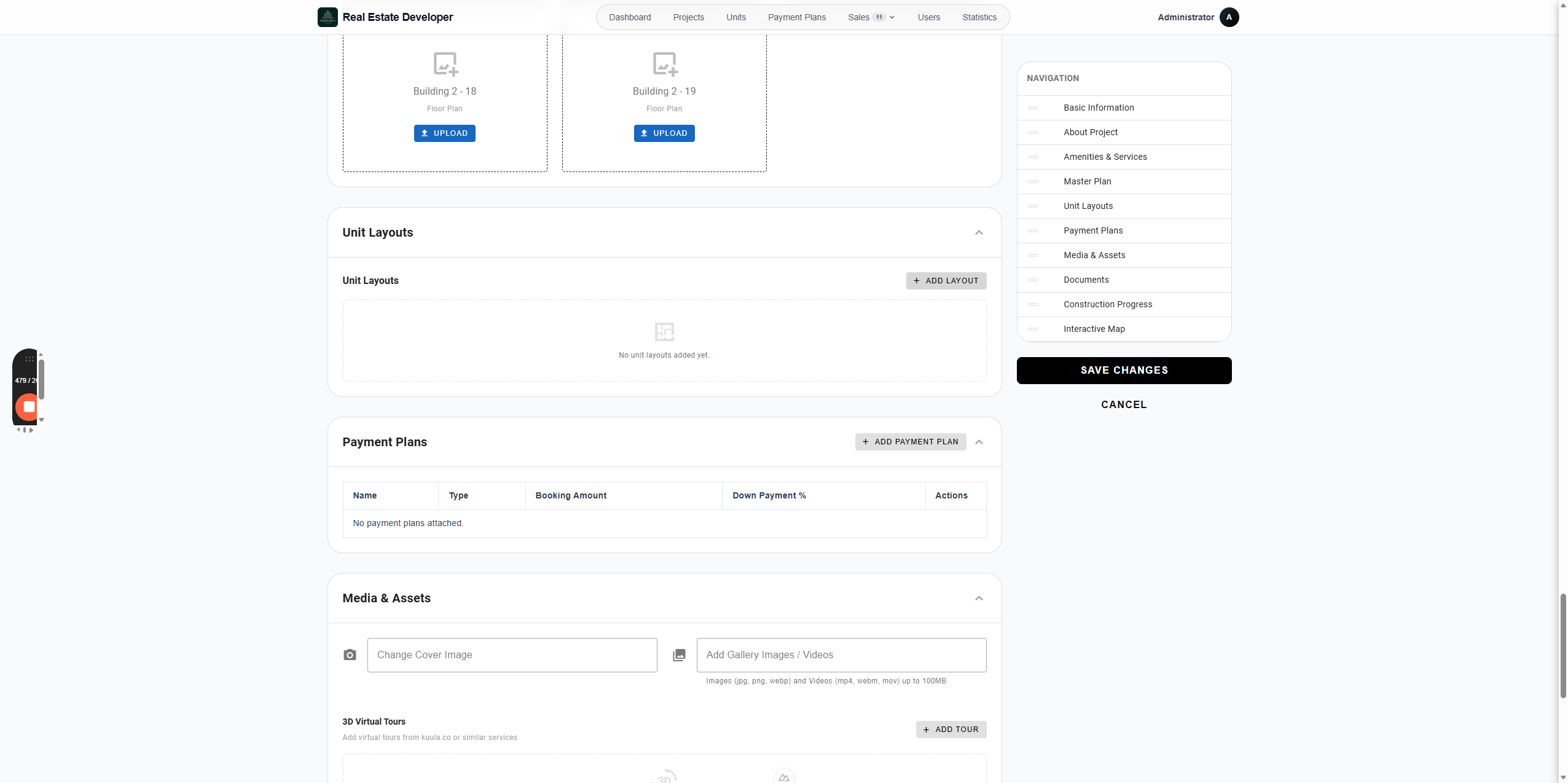Screen dimensions: 1568x783
Task: Click the gallery icon beside Add Gallery Images
Action: coord(679,655)
